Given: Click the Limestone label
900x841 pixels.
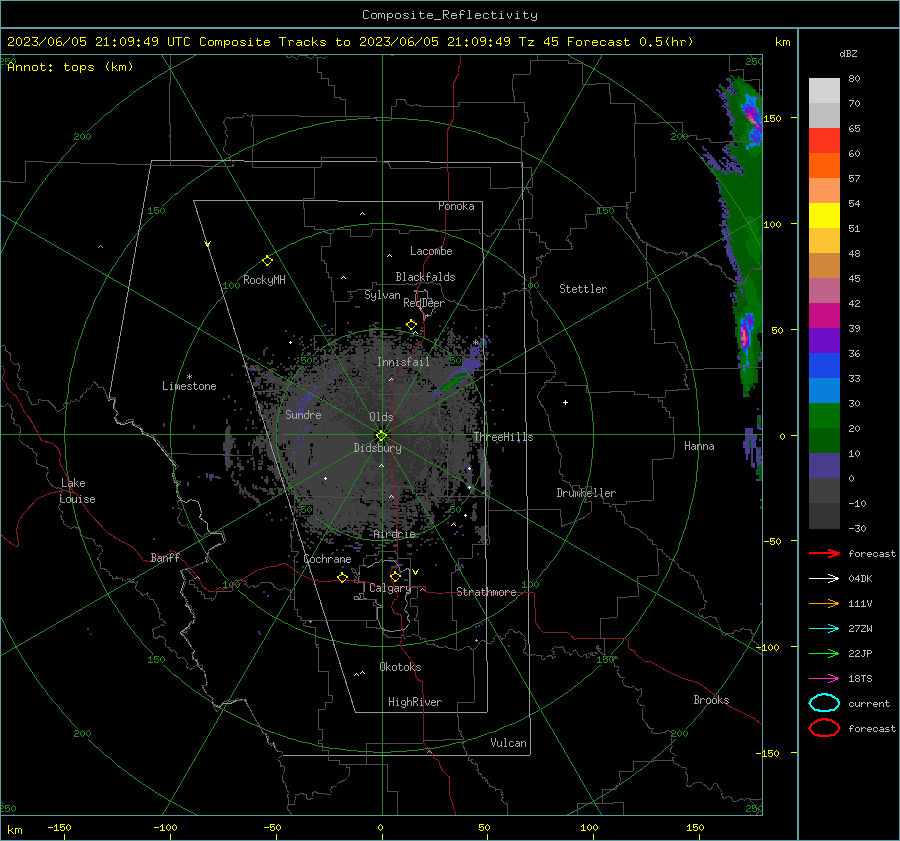Looking at the screenshot, I should coord(189,386).
